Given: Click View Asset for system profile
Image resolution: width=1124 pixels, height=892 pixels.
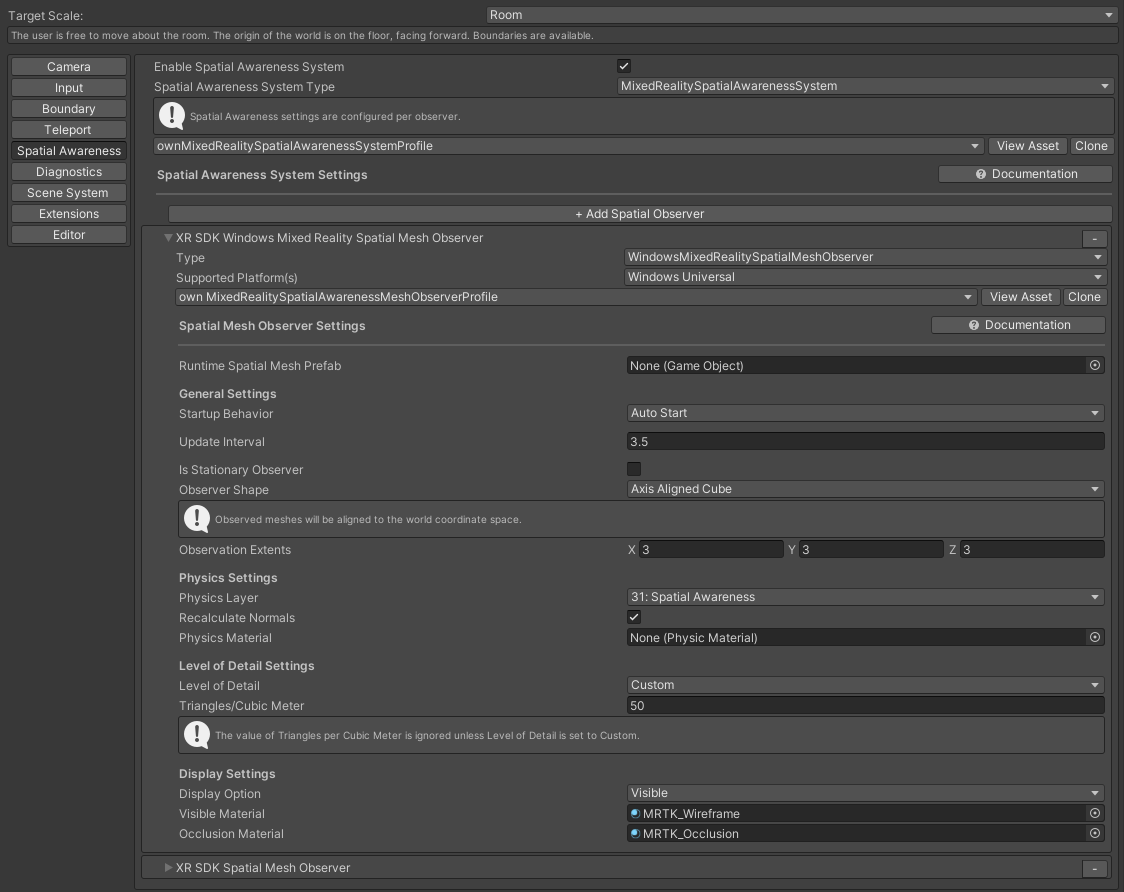Looking at the screenshot, I should 1028,146.
